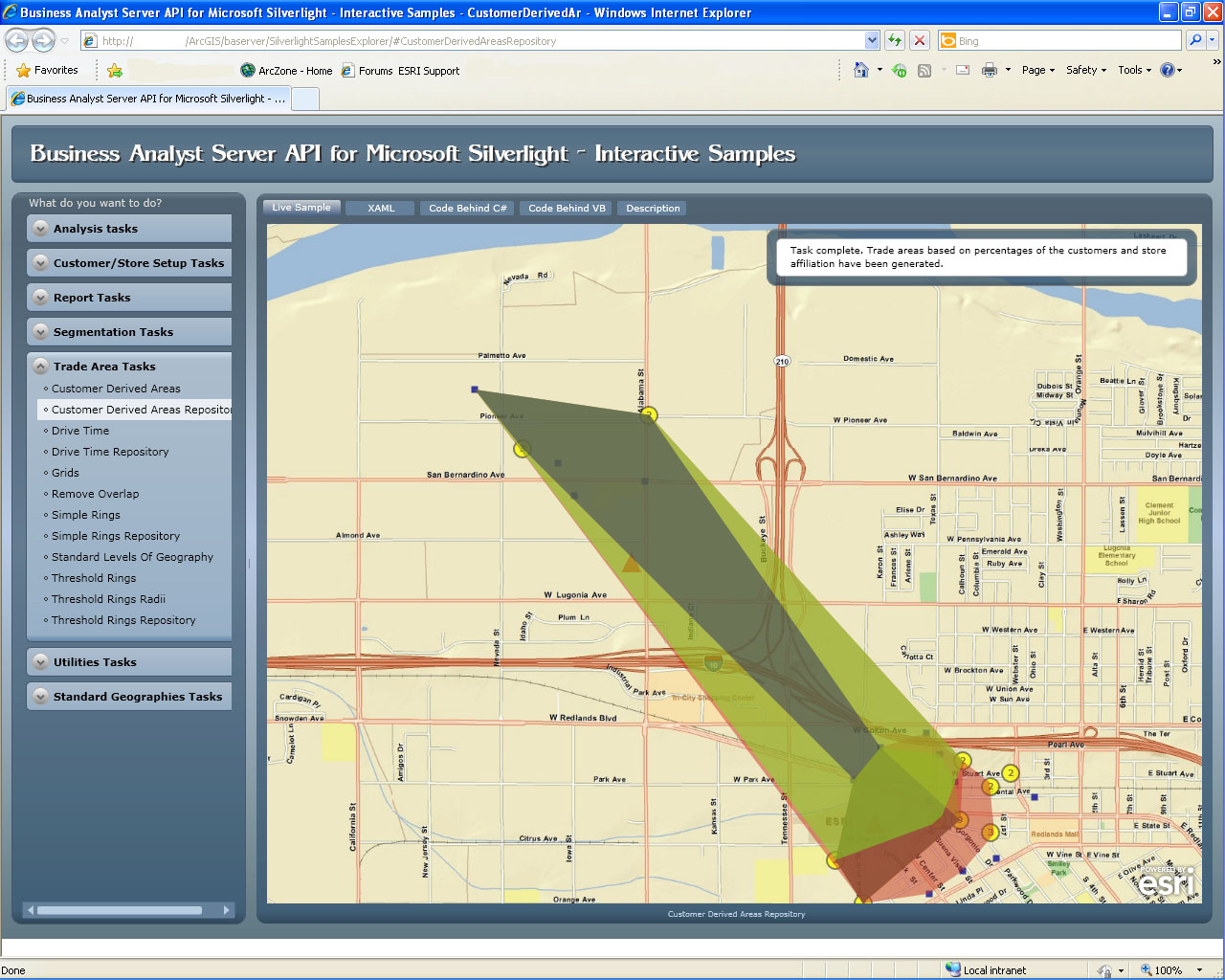Stop loading with the red X icon
Image resolution: width=1225 pixels, height=980 pixels.
(919, 40)
